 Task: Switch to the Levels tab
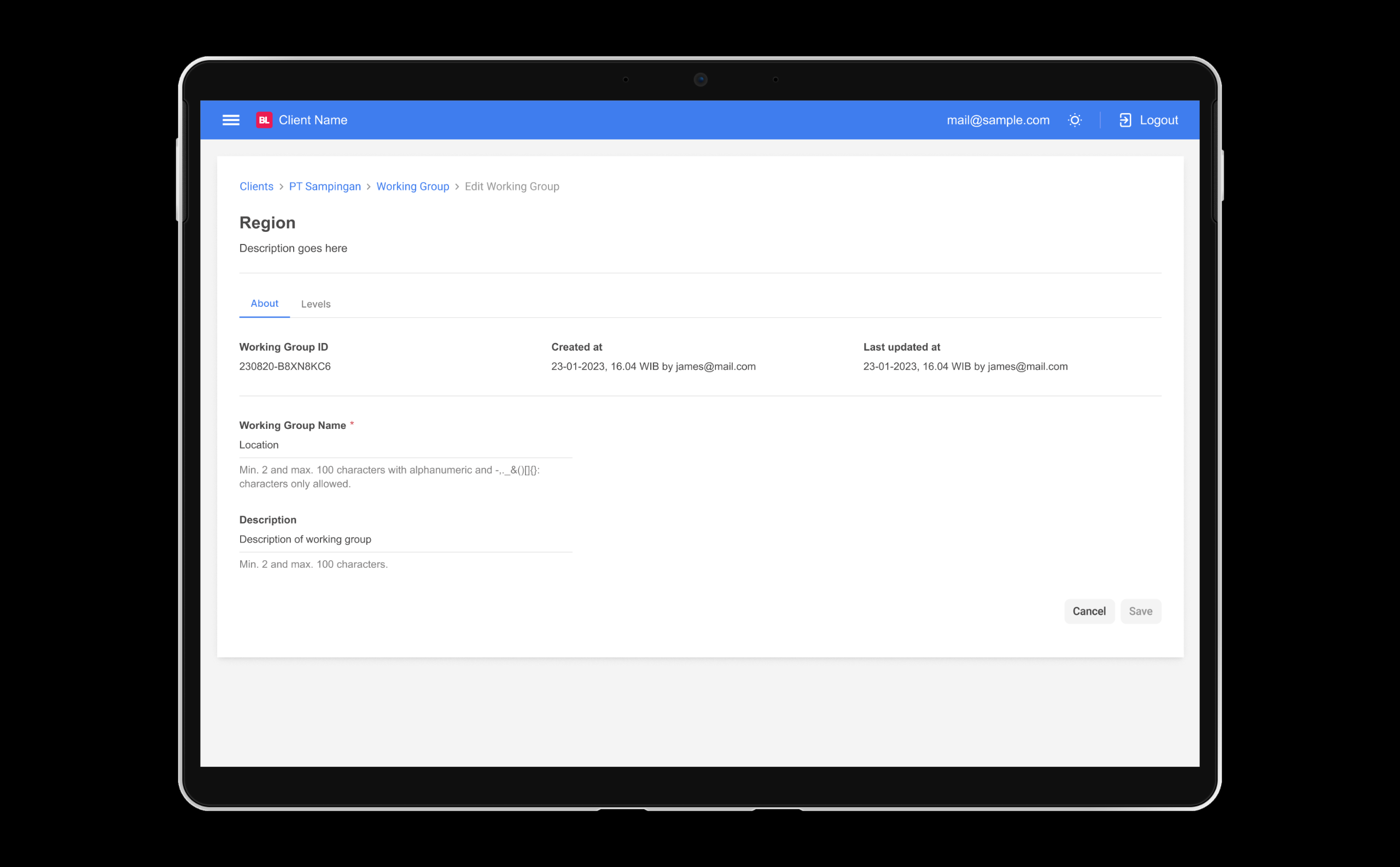[316, 304]
